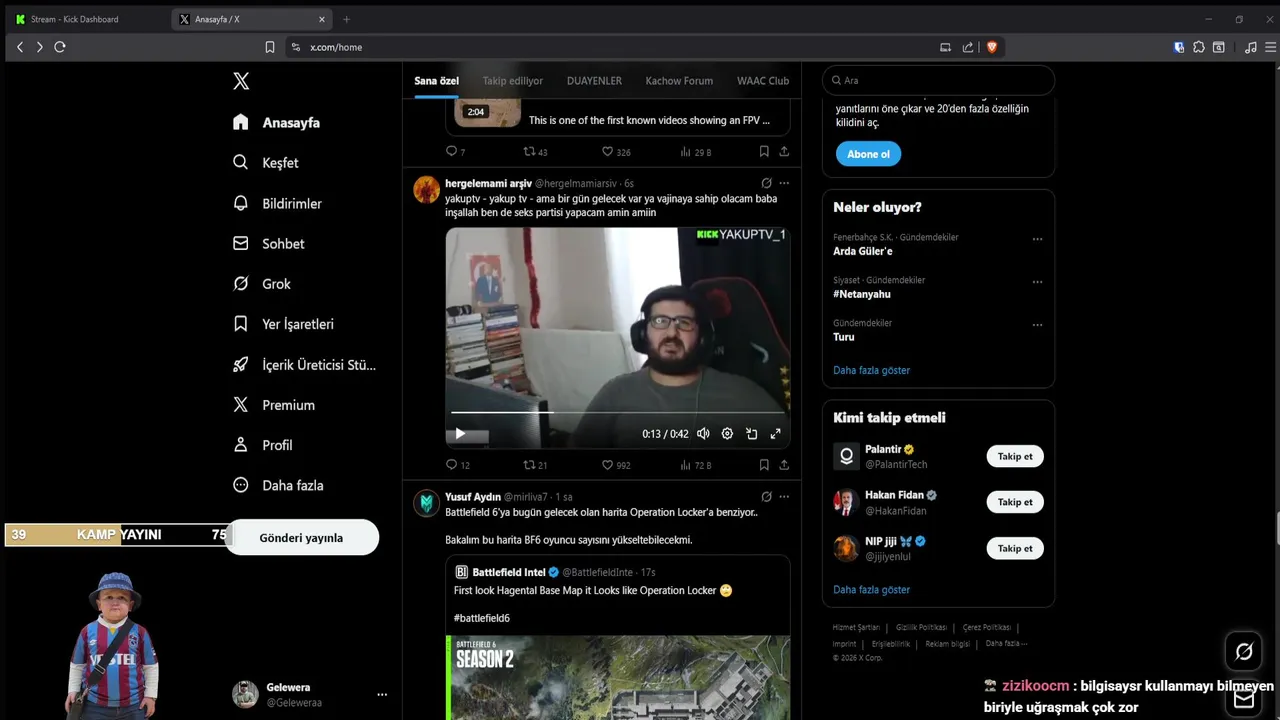Open Turu trend options

coord(1037,325)
